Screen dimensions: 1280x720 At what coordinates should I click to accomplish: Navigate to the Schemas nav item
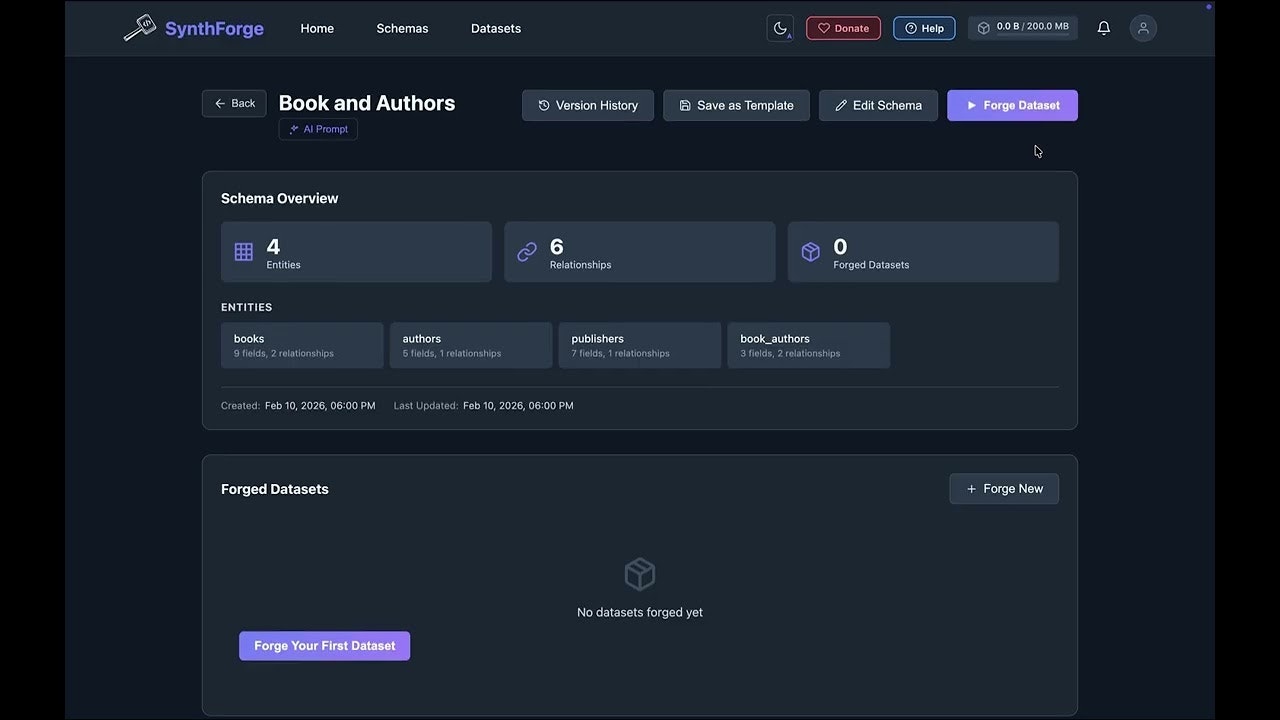click(x=402, y=28)
